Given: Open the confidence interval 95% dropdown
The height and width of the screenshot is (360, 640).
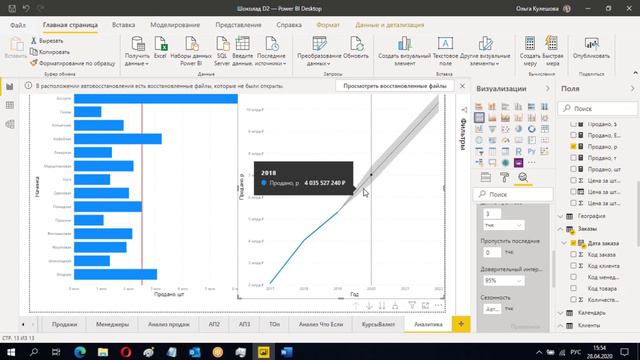Looking at the screenshot, I should (503, 281).
